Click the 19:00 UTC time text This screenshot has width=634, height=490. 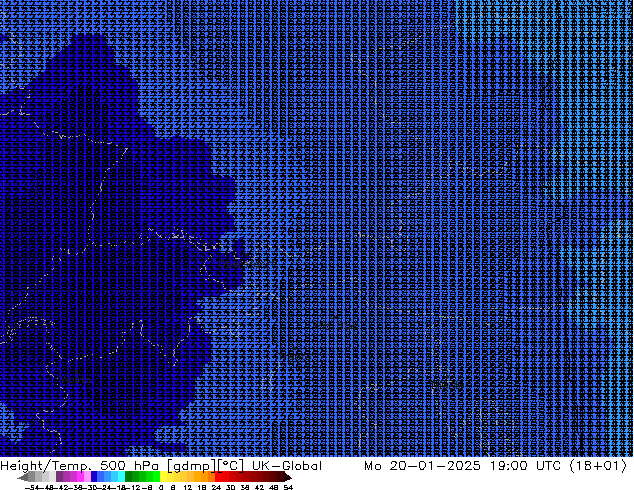pos(525,466)
